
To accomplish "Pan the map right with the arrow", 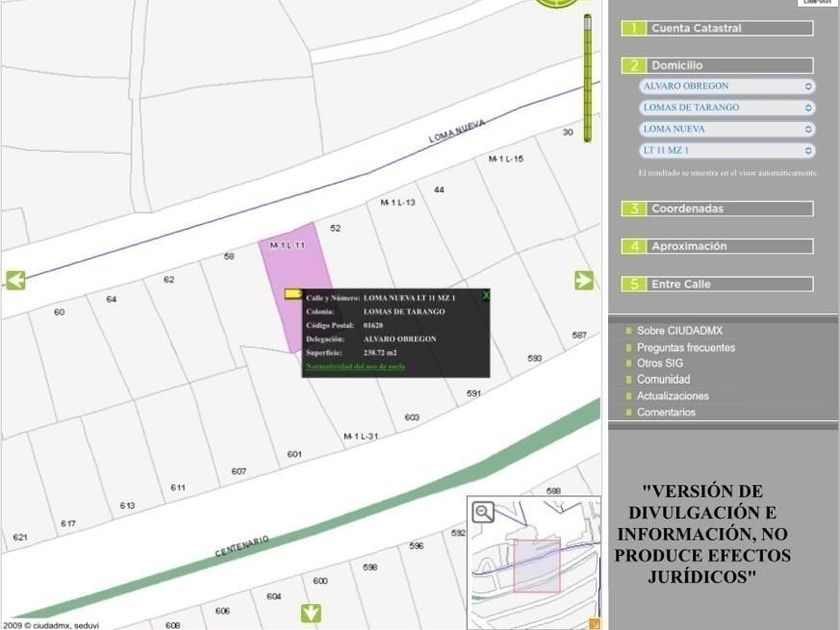I will [585, 280].
